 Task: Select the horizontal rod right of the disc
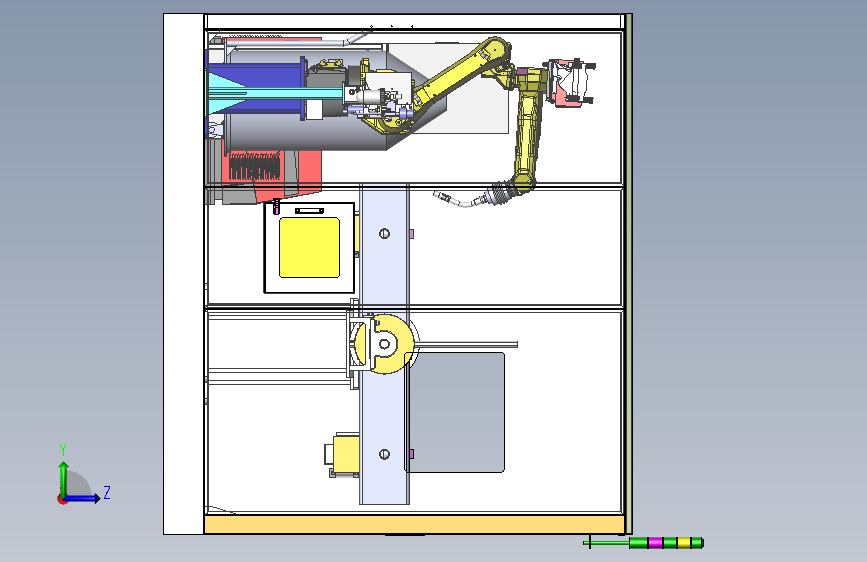tap(467, 345)
